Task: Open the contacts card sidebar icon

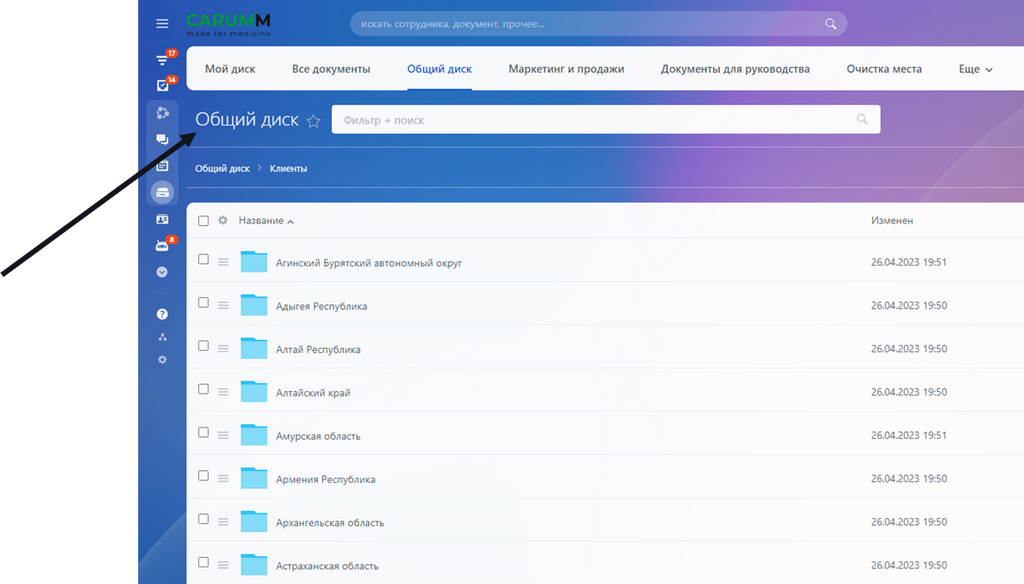Action: [x=163, y=219]
